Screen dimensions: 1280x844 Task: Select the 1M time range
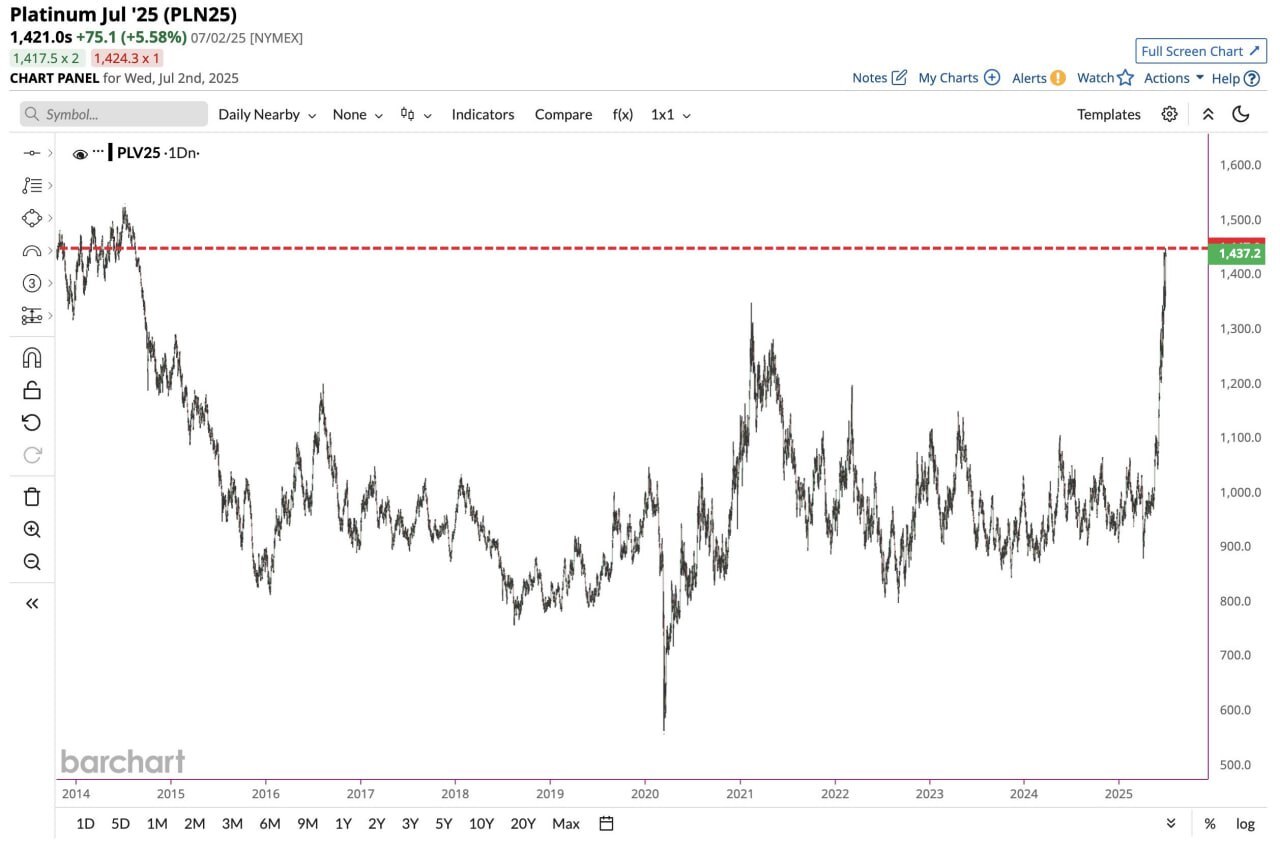point(157,824)
